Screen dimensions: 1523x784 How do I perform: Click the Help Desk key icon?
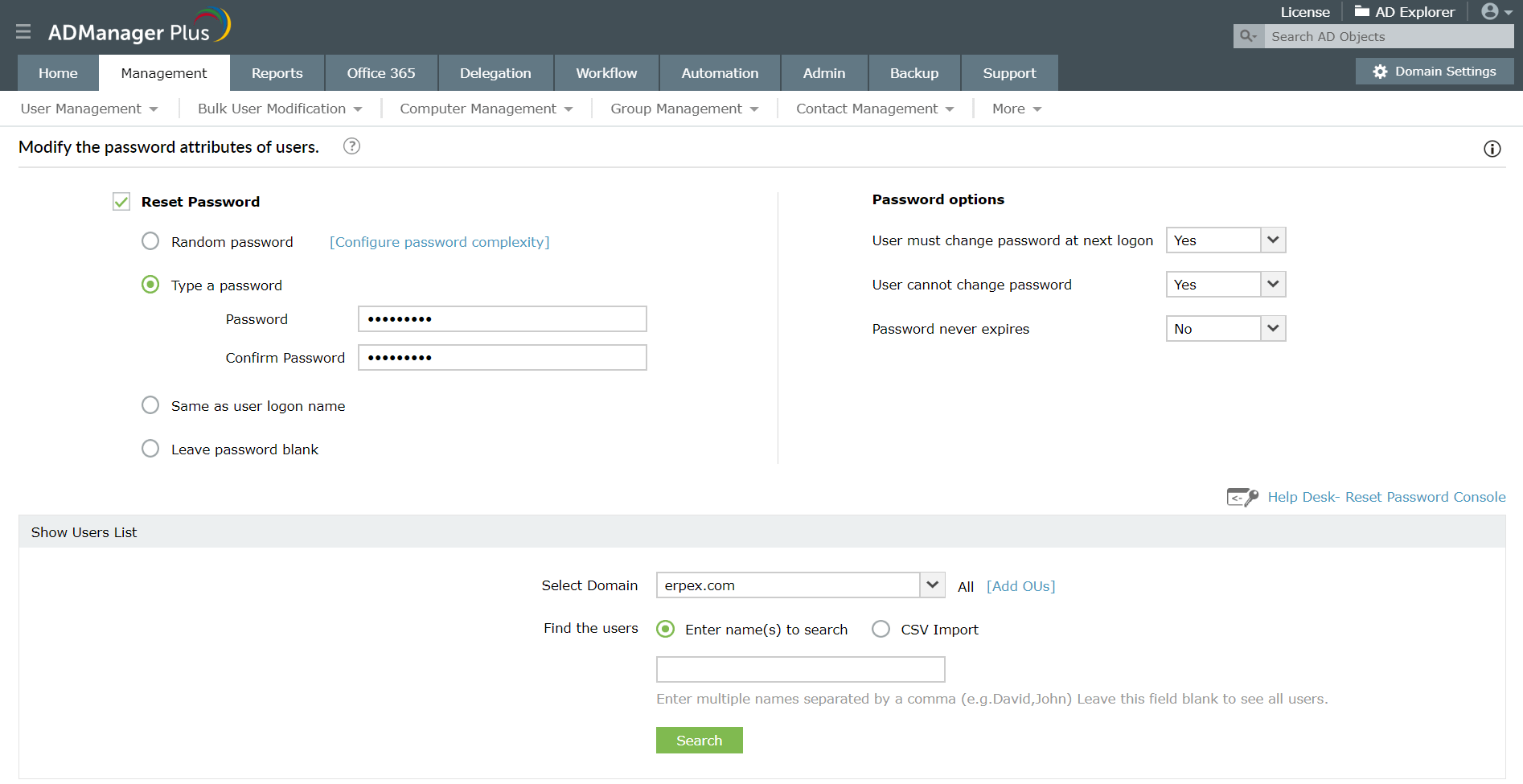pos(1242,497)
